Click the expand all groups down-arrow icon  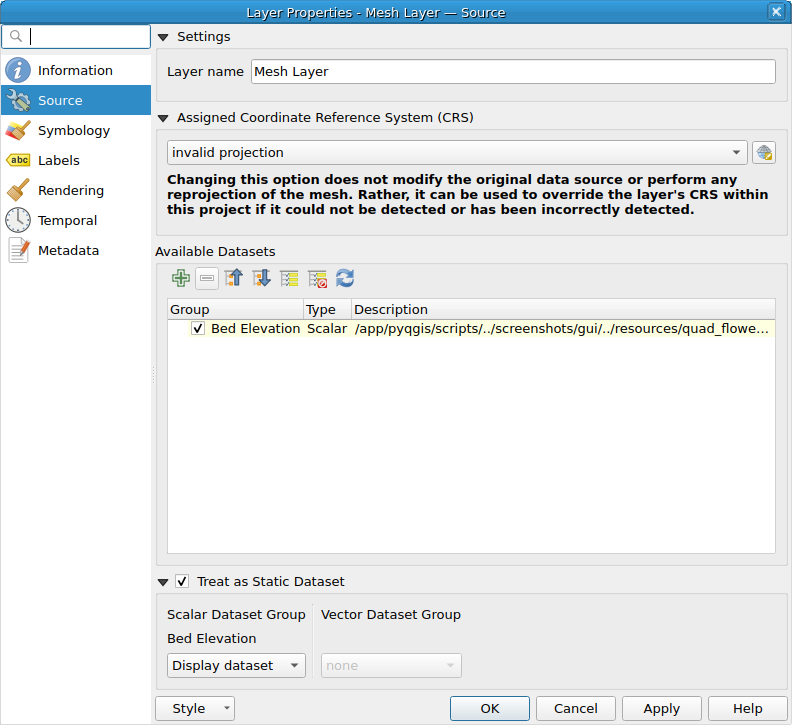coord(262,279)
